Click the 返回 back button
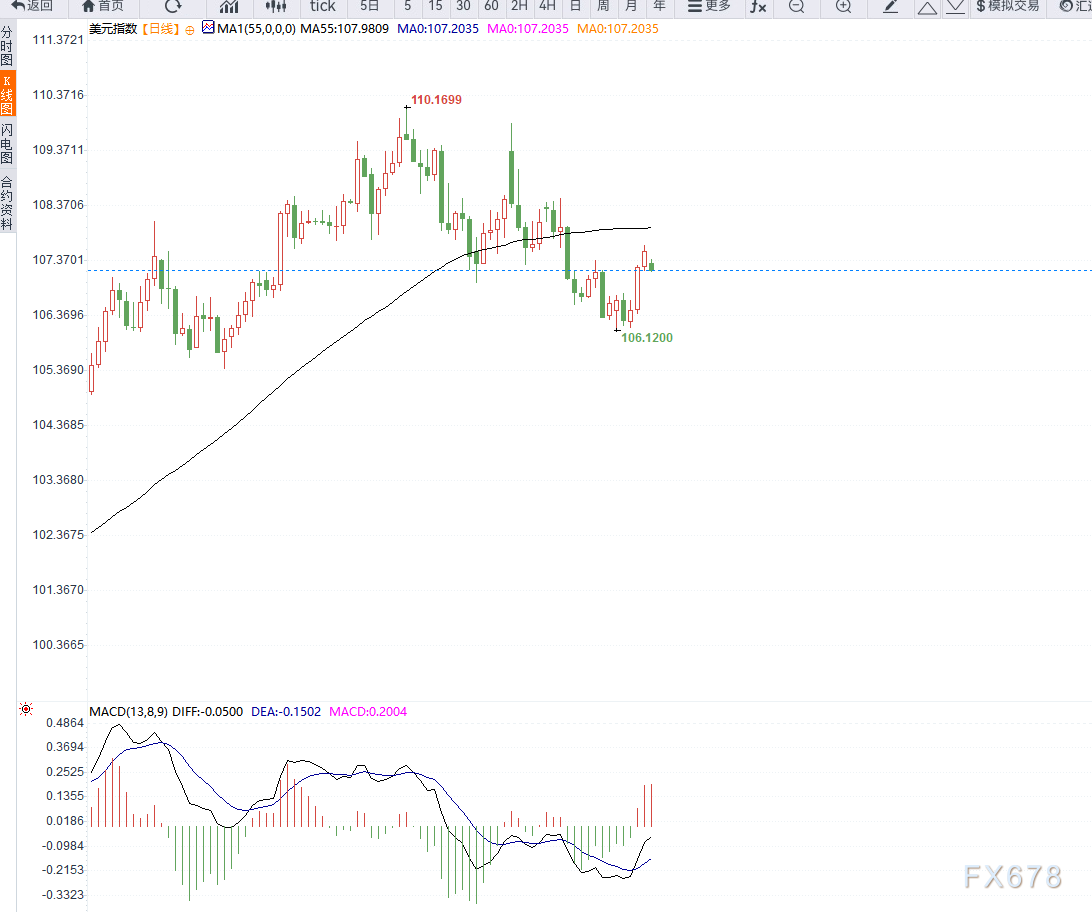This screenshot has width=1092, height=912. (33, 6)
